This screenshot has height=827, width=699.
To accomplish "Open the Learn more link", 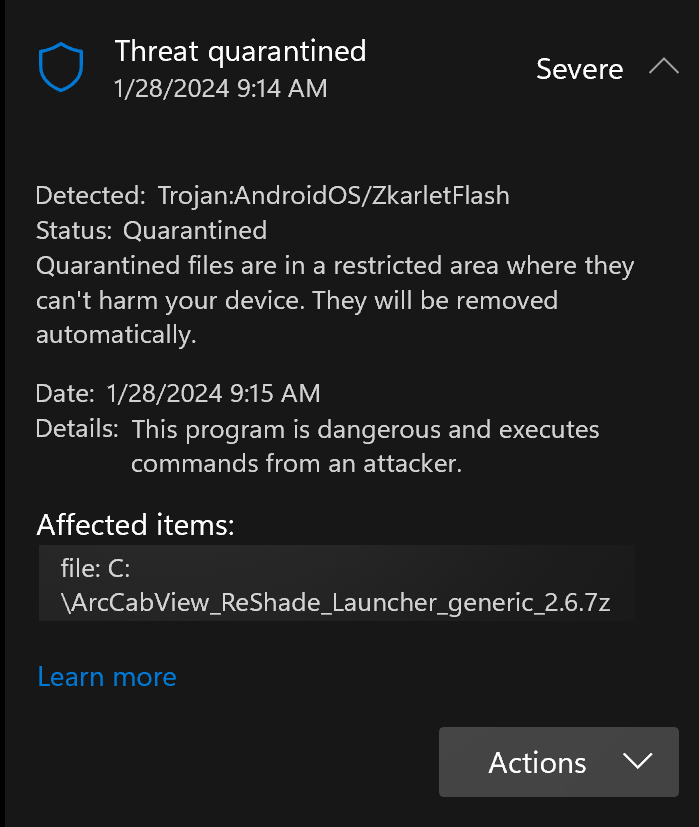I will [x=106, y=677].
